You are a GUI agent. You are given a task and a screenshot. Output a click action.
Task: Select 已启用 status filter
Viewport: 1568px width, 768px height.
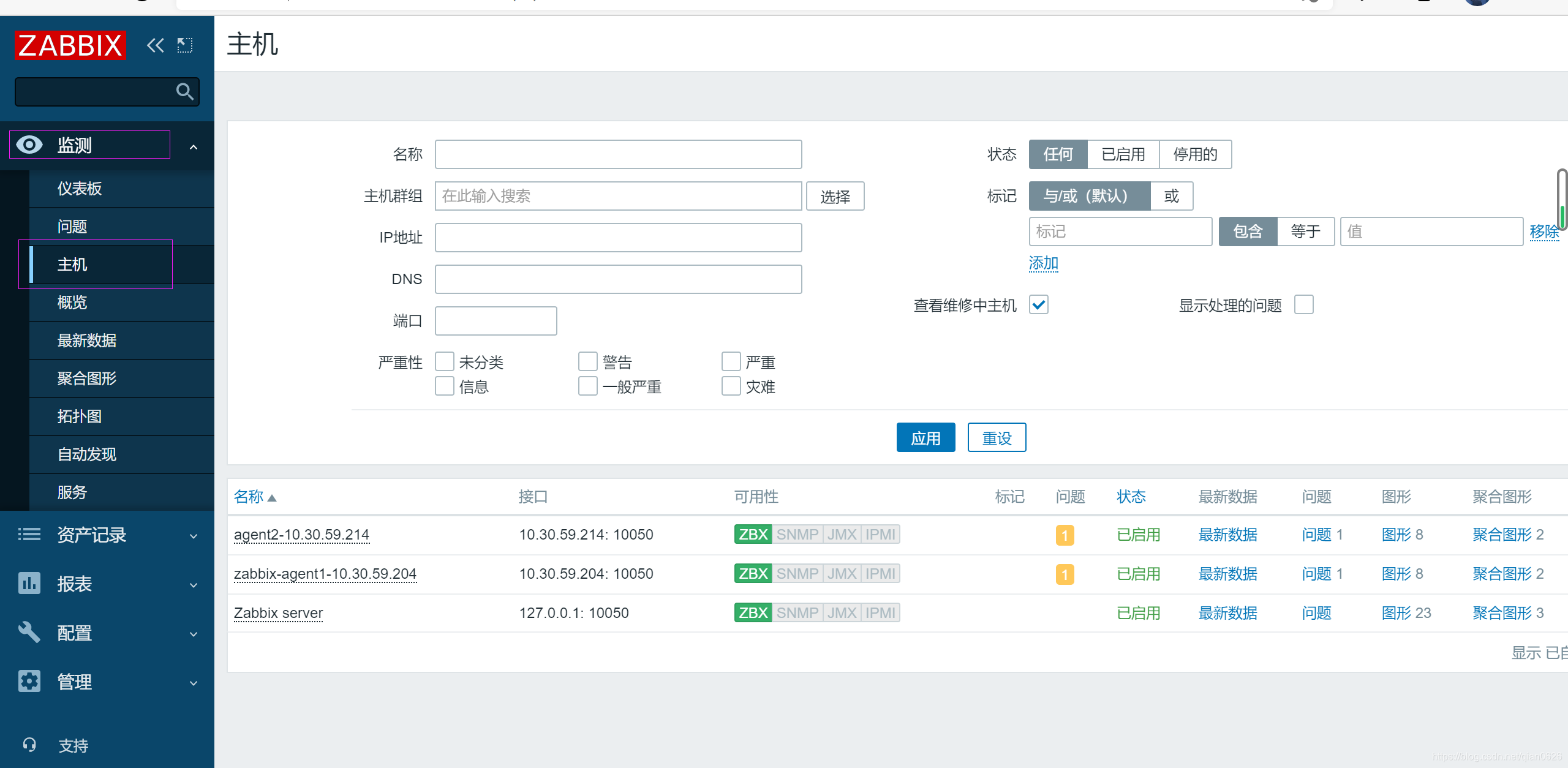pyautogui.click(x=1123, y=154)
